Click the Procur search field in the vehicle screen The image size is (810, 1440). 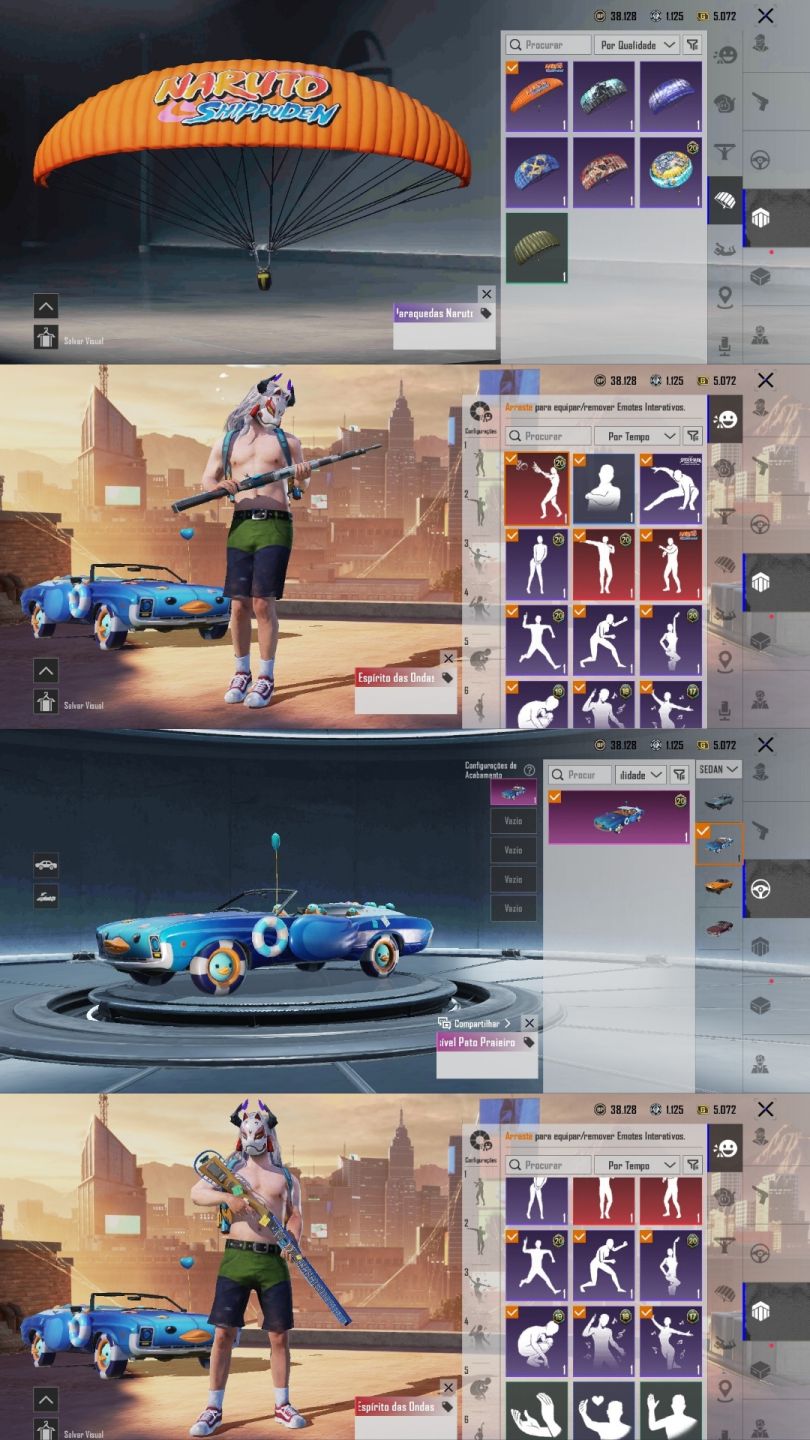pyautogui.click(x=579, y=775)
